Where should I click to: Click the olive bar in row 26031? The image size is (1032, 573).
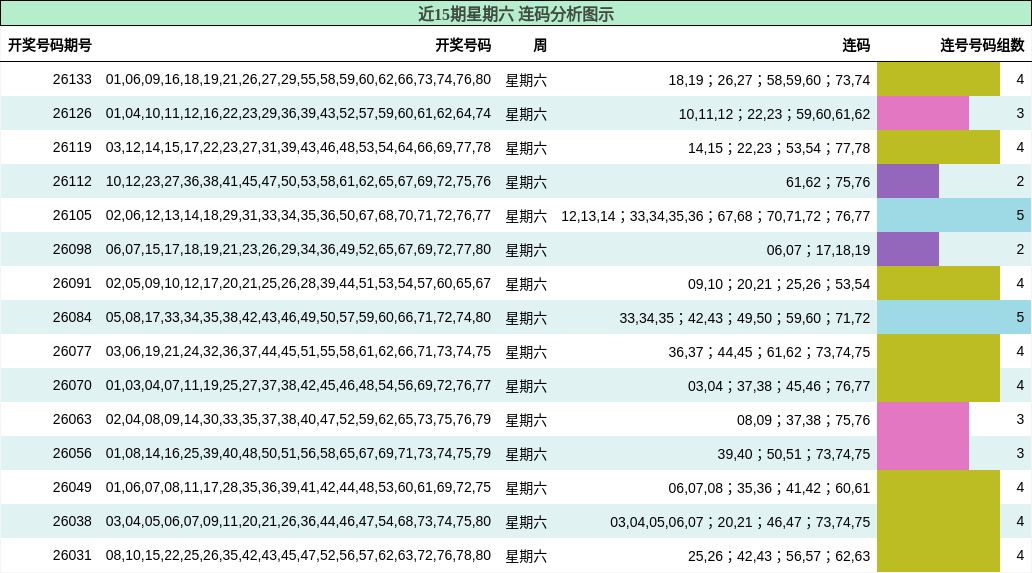click(939, 555)
